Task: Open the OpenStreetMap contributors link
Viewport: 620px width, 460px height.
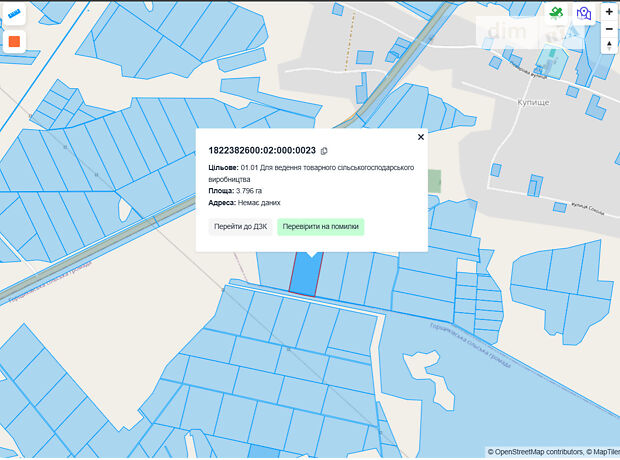Action: click(x=535, y=452)
